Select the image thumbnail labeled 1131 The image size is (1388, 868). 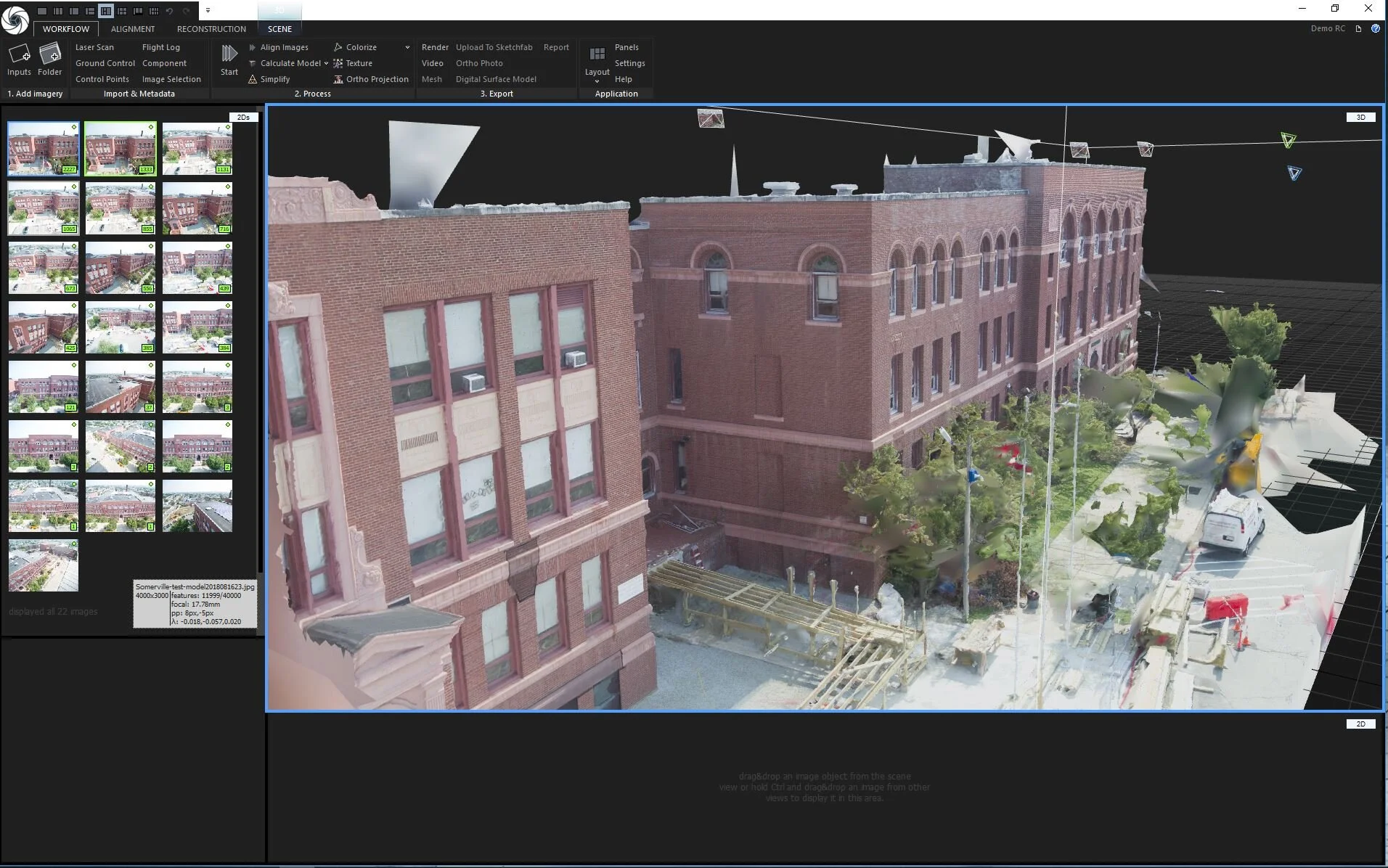pos(197,148)
